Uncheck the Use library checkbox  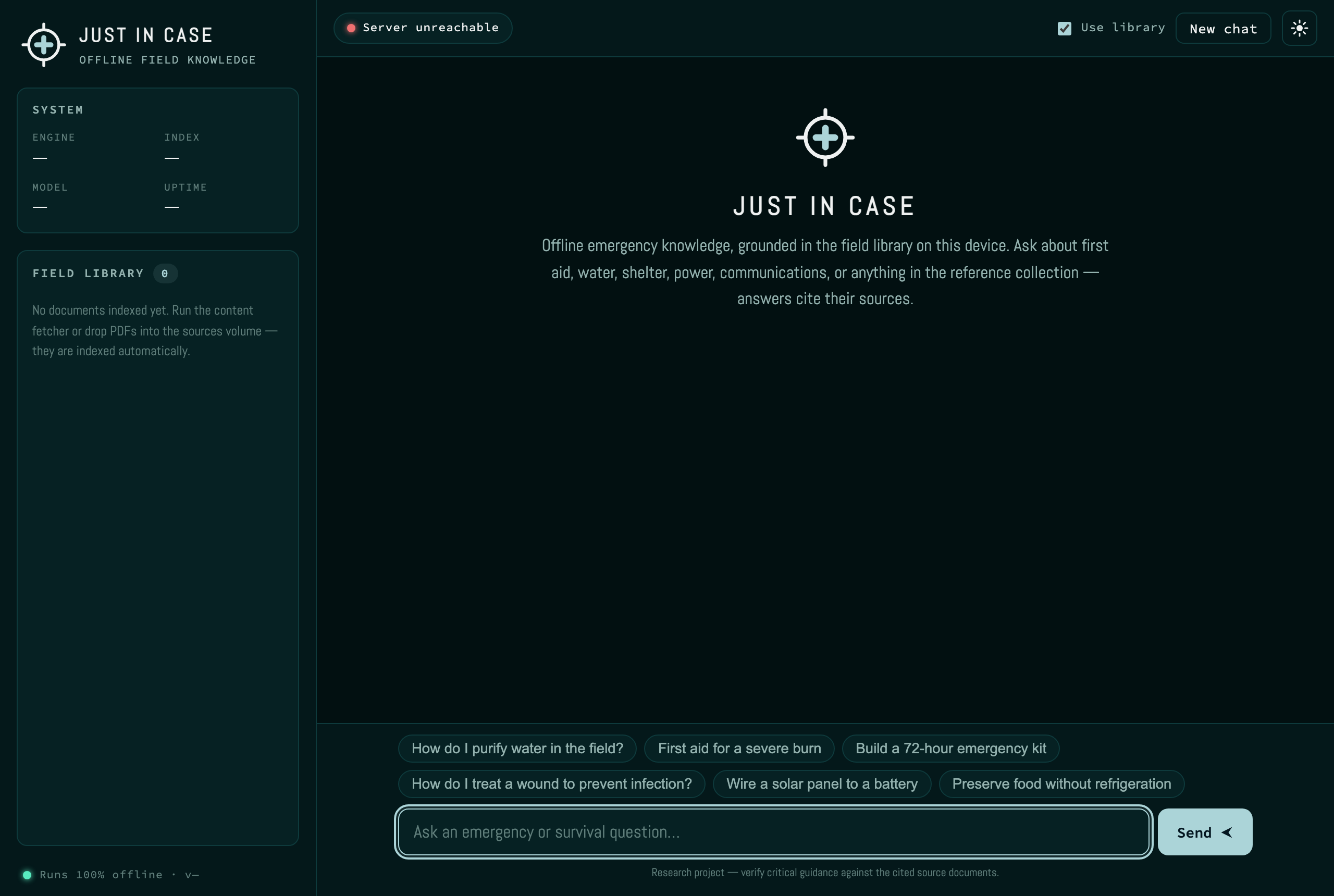1064,28
